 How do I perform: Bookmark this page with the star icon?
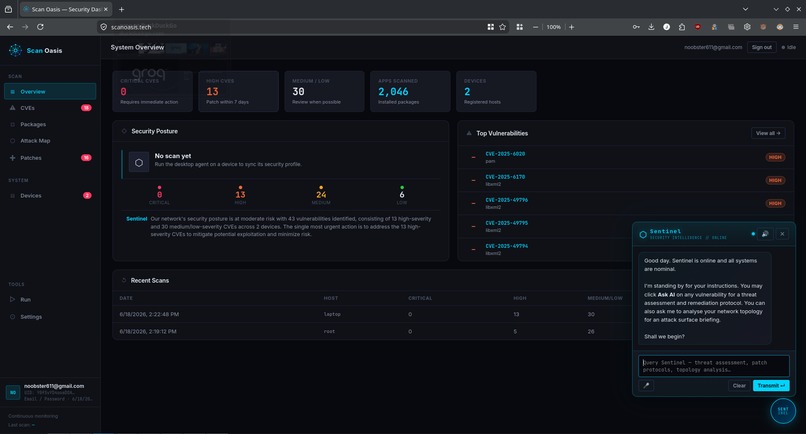[x=502, y=27]
